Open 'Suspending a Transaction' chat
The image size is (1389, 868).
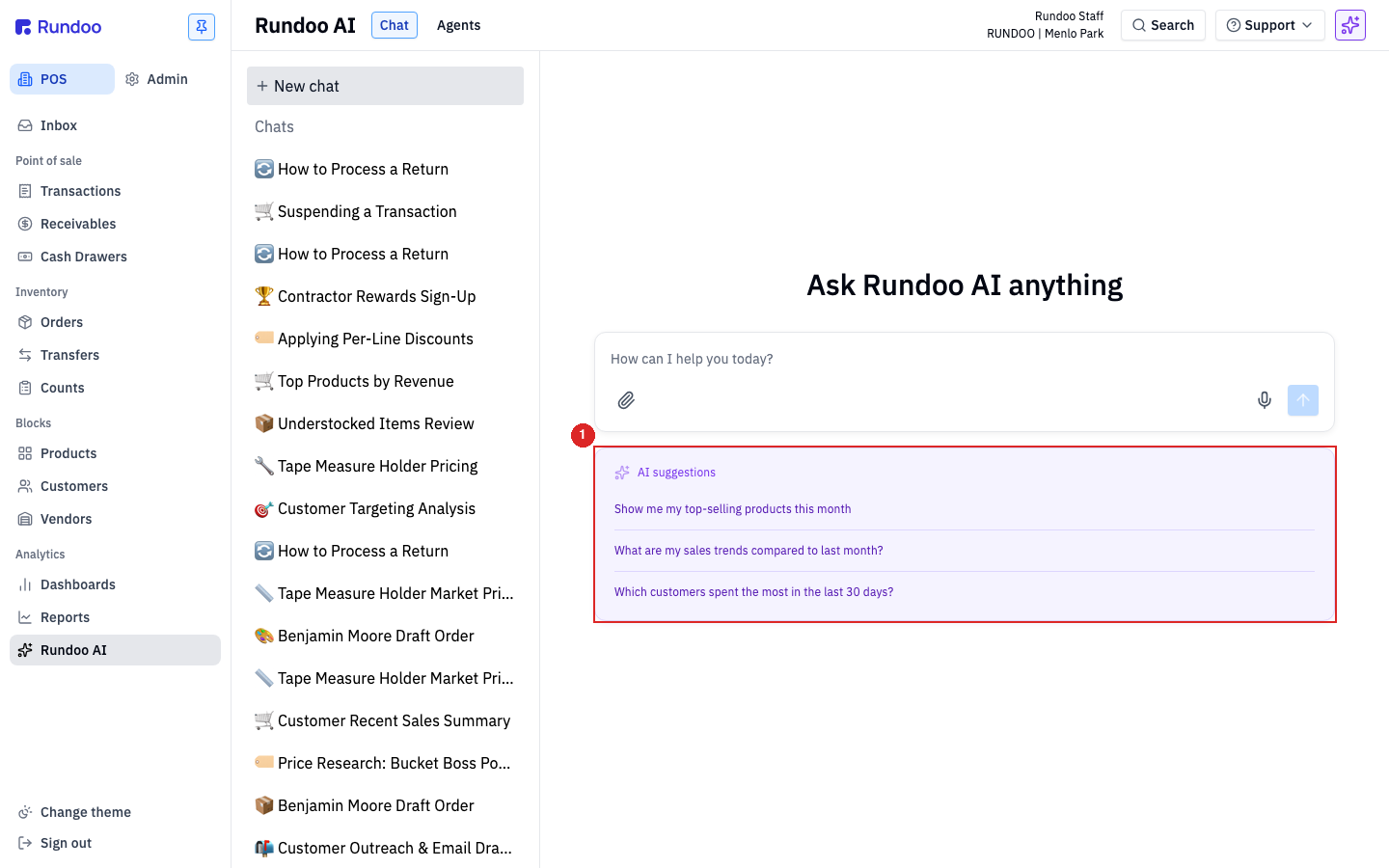[x=385, y=211]
